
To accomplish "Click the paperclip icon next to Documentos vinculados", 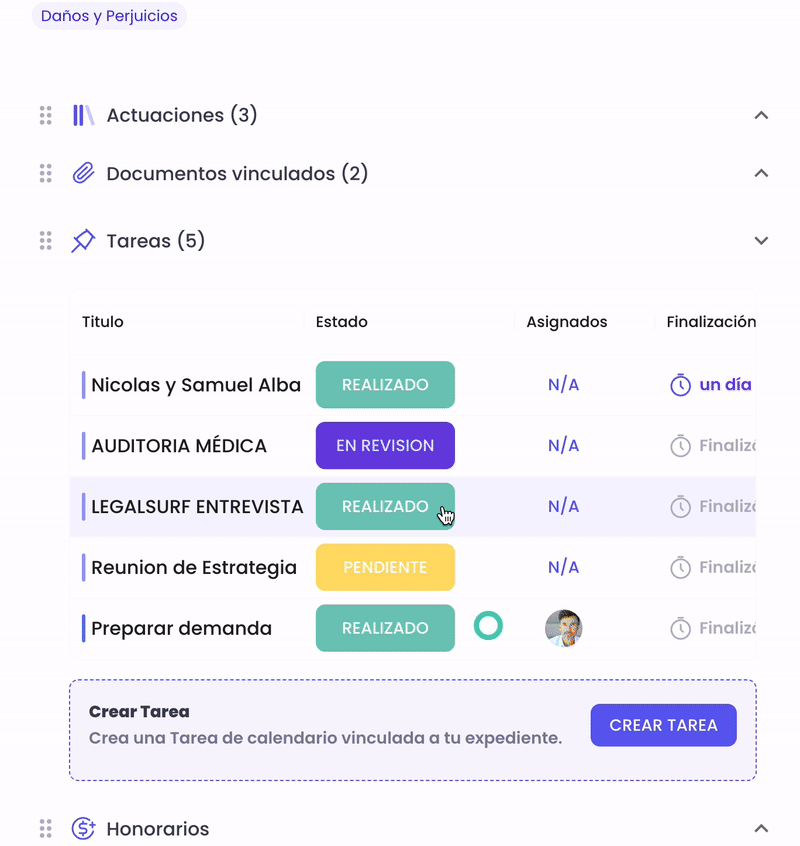I will [83, 173].
